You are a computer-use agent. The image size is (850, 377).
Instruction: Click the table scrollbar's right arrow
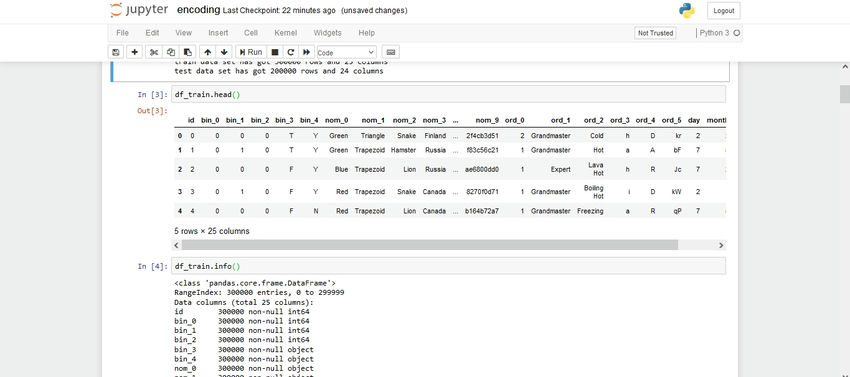[x=721, y=245]
